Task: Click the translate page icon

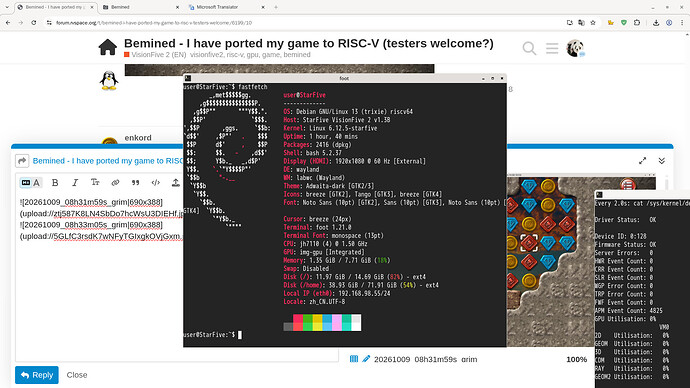Action: 581,22
